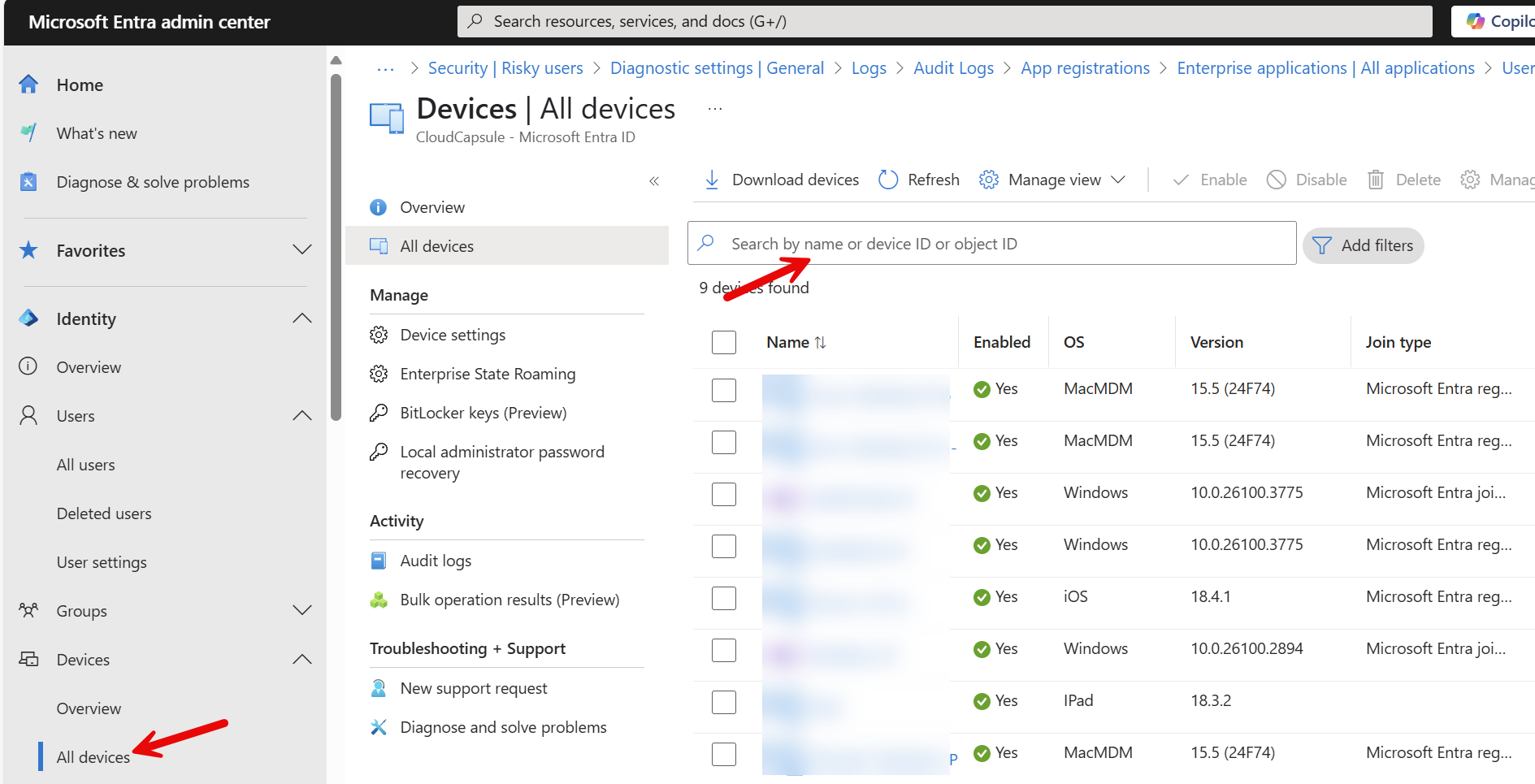Click the BitLocker keys key icon
Screen dimensions: 1535x784
click(x=379, y=413)
